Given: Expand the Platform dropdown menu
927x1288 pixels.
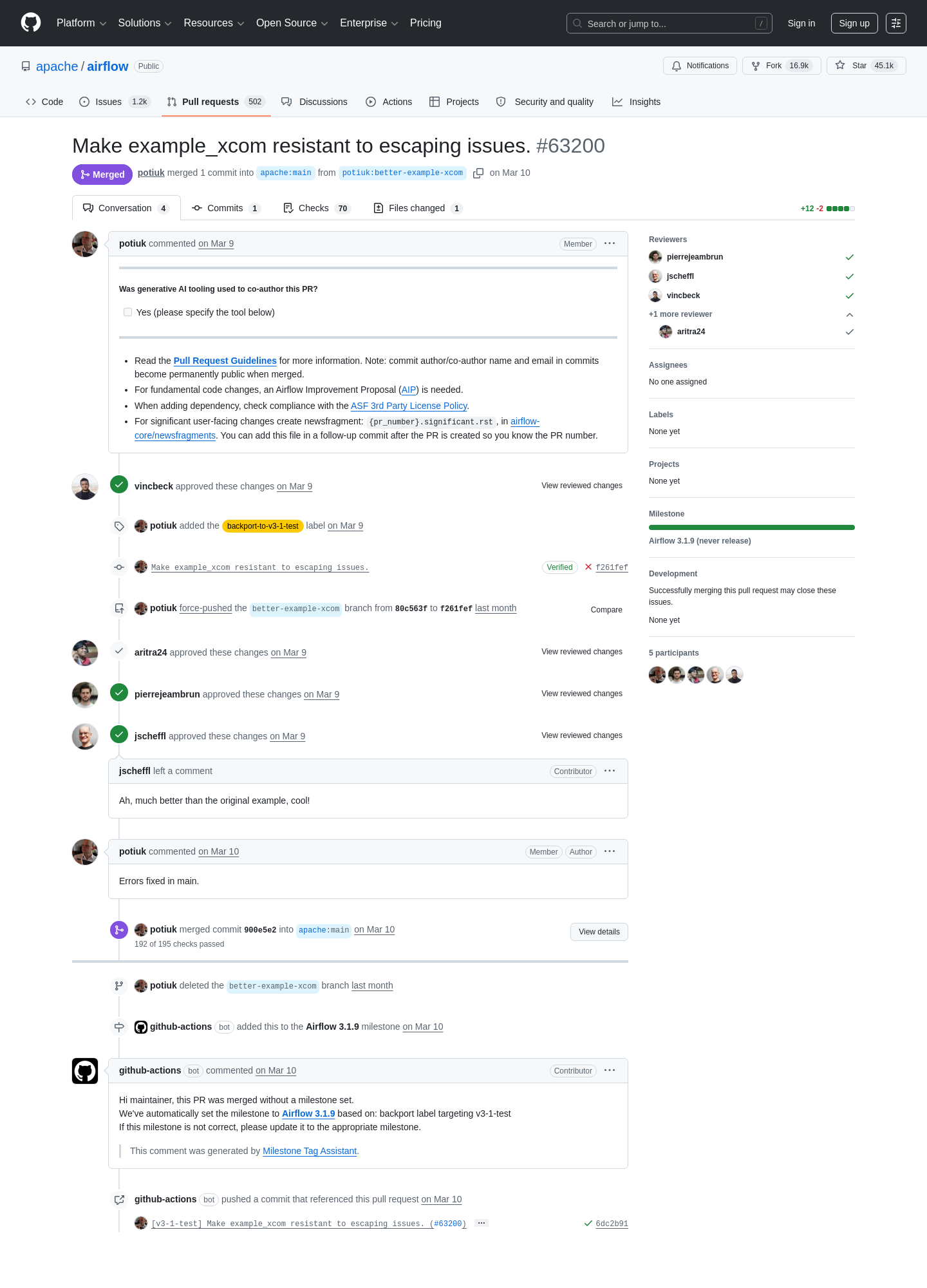Looking at the screenshot, I should click(81, 23).
